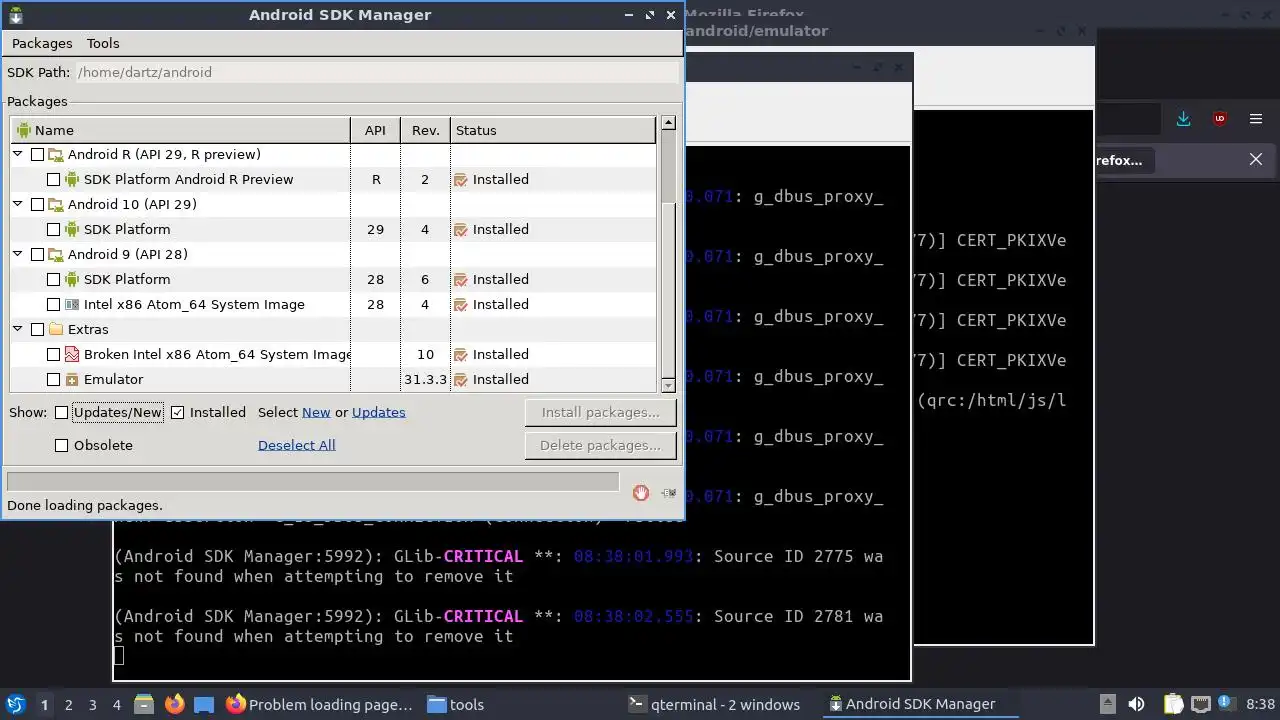1280x720 pixels.
Task: Check the Intel x86 Atom_64 System Image API 28 checkbox
Action: coord(54,305)
